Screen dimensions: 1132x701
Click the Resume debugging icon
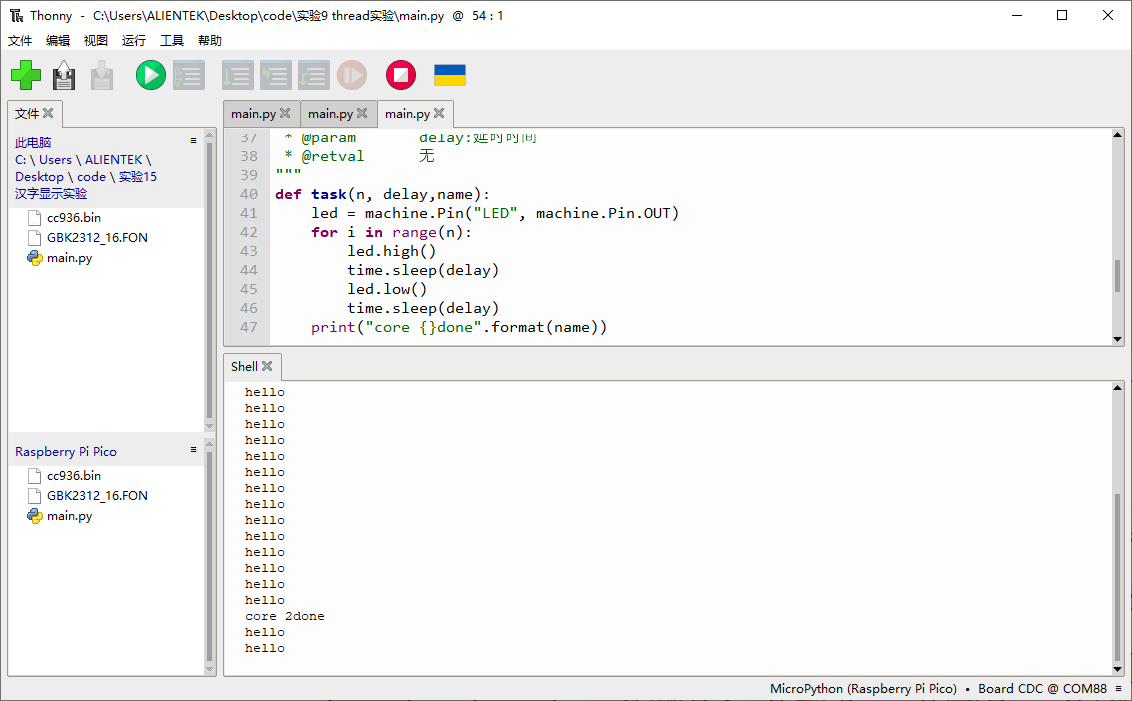click(x=352, y=75)
